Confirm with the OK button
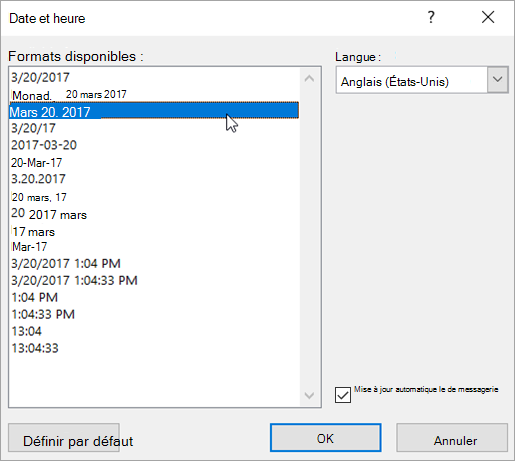The width and height of the screenshot is (515, 461). click(325, 438)
